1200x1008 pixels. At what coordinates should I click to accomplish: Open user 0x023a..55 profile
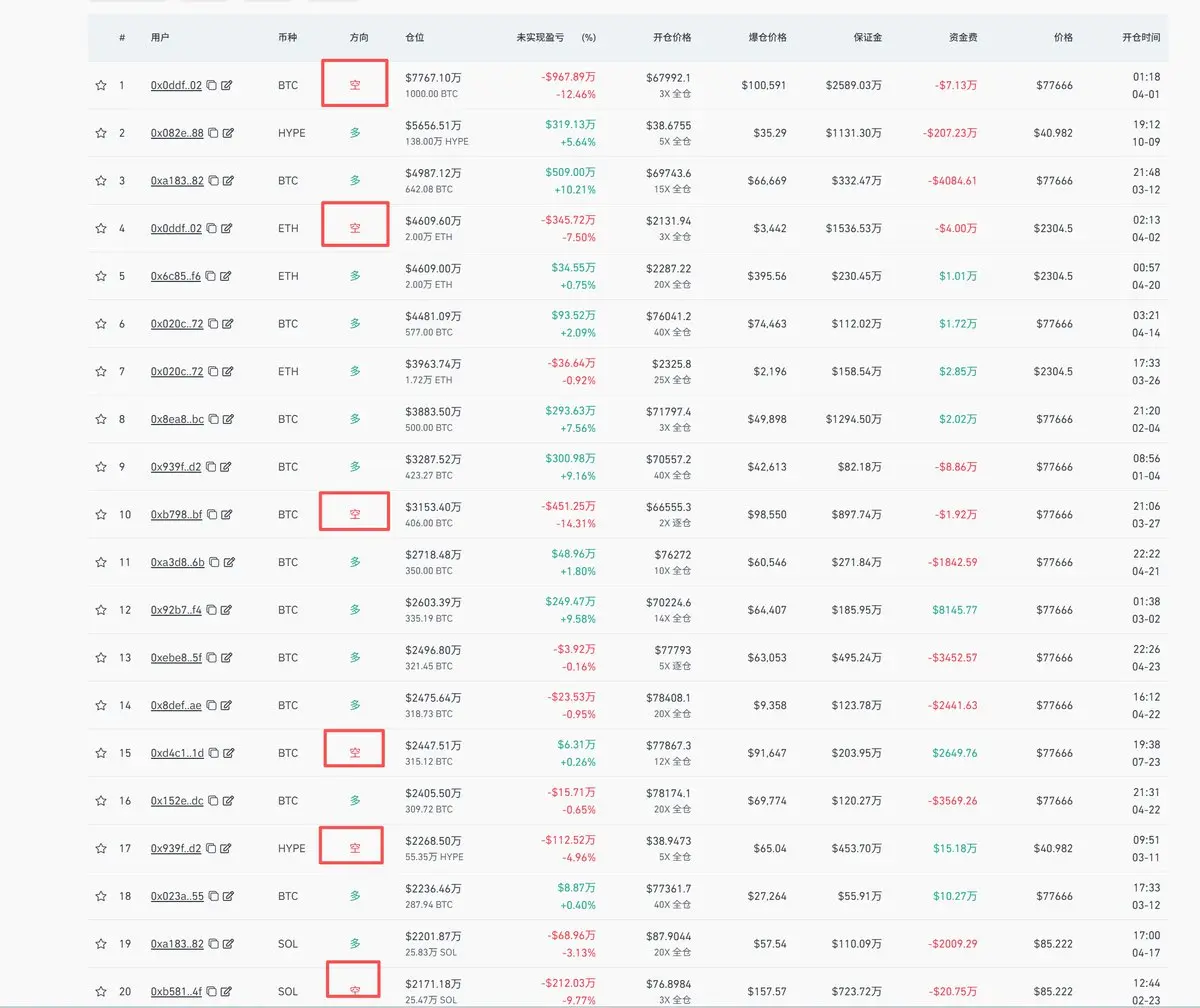(x=177, y=897)
